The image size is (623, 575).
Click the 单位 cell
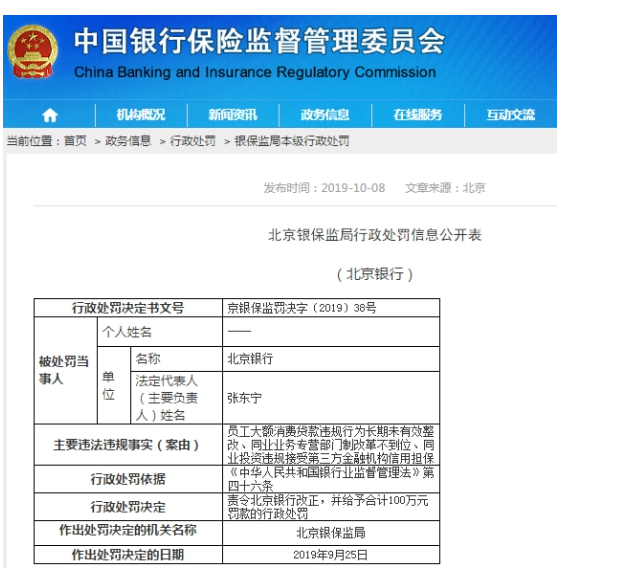click(x=114, y=385)
